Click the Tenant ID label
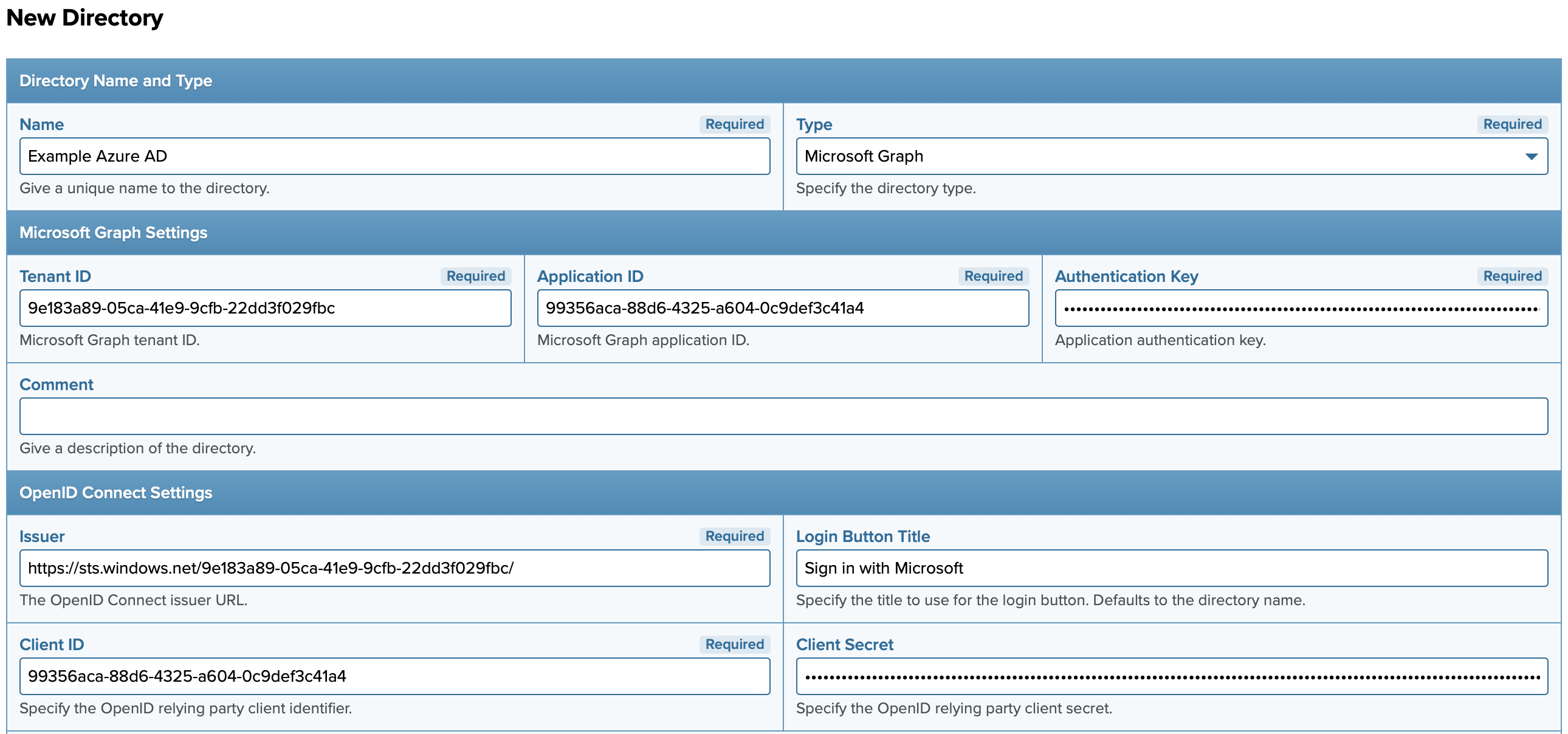Screen dimensions: 1568x734 (x=55, y=276)
